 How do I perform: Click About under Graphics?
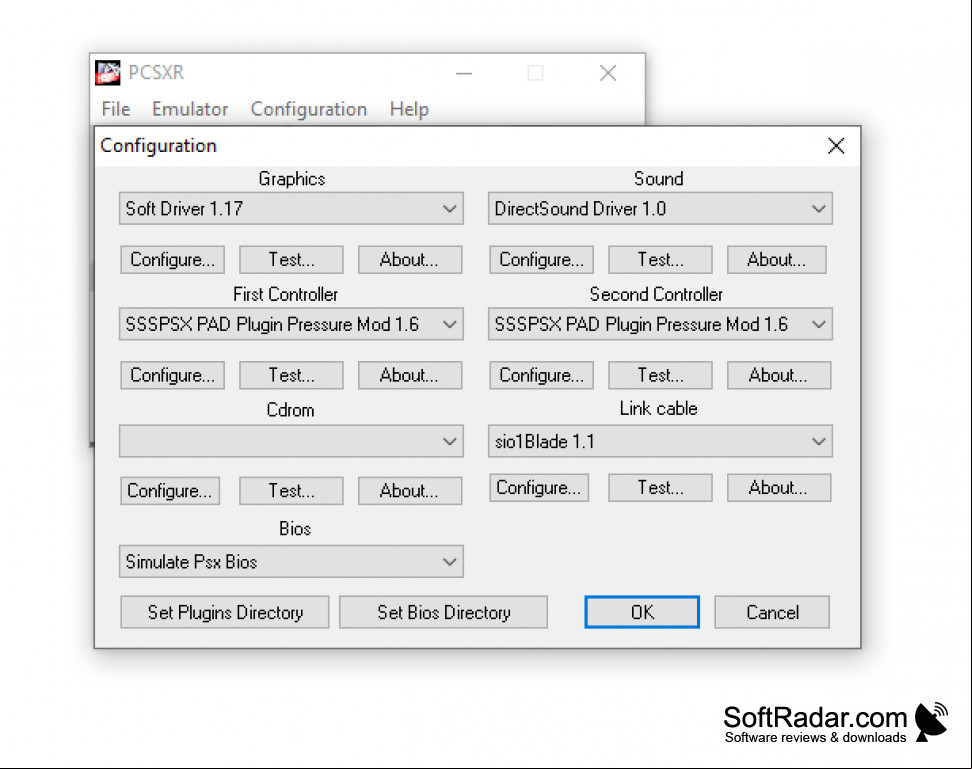pyautogui.click(x=410, y=260)
